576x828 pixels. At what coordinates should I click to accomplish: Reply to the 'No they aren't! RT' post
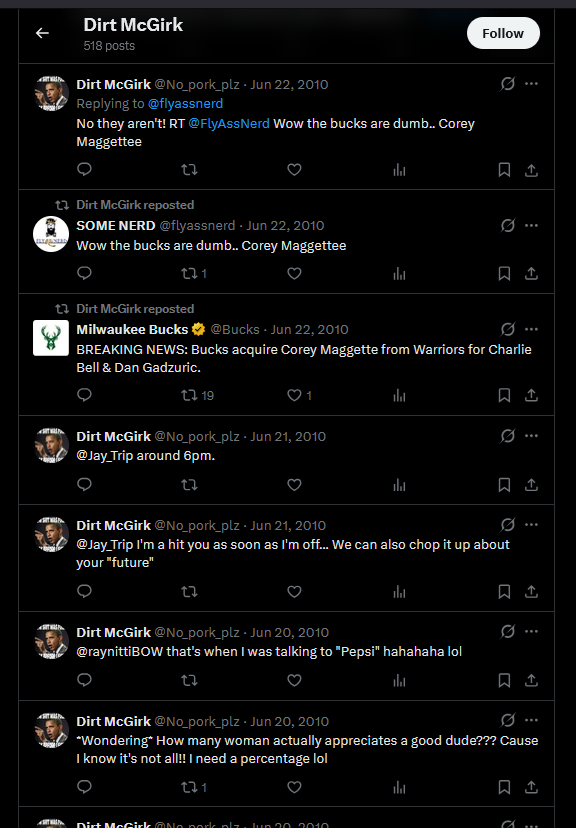[84, 170]
